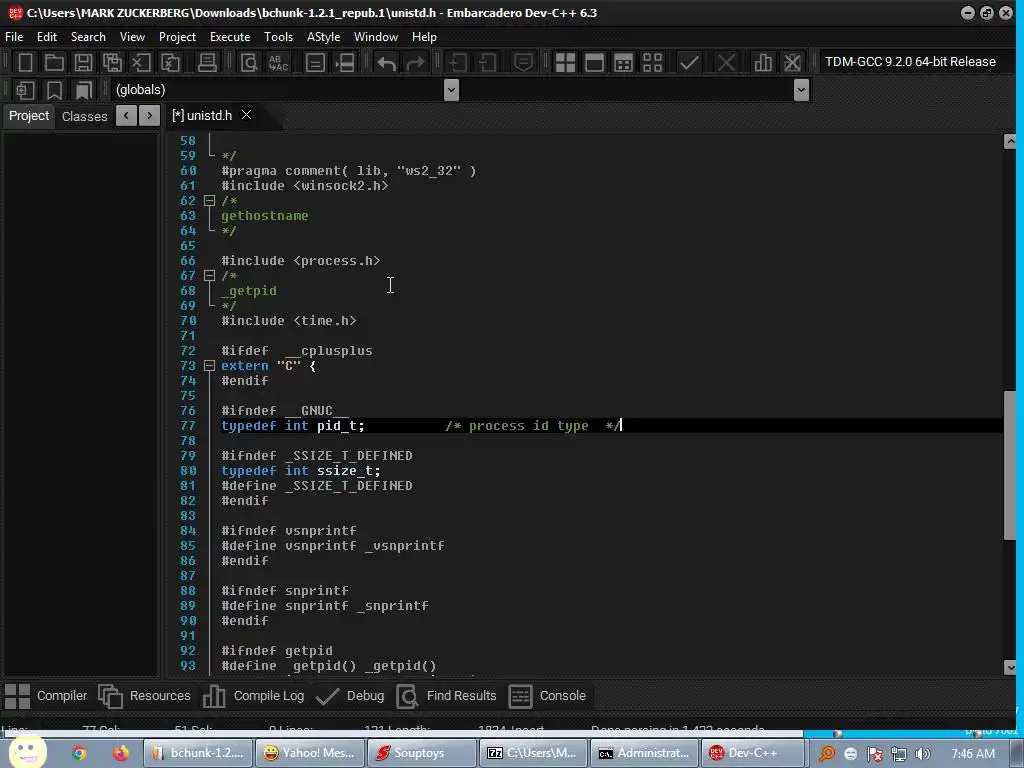Open Replace with AB-AC toolbar icon
The image size is (1024, 768).
[278, 63]
